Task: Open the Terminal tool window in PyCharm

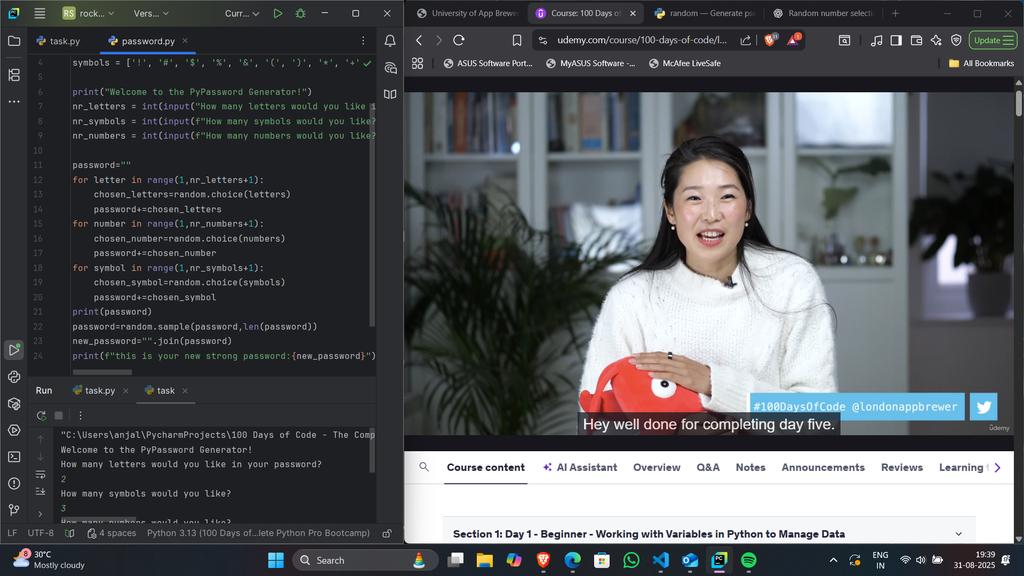Action: tap(12, 458)
